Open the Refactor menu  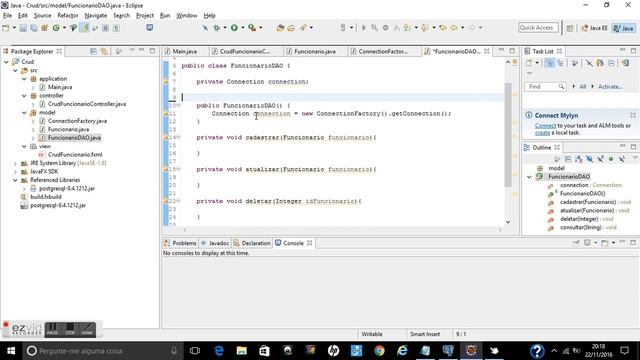68,16
